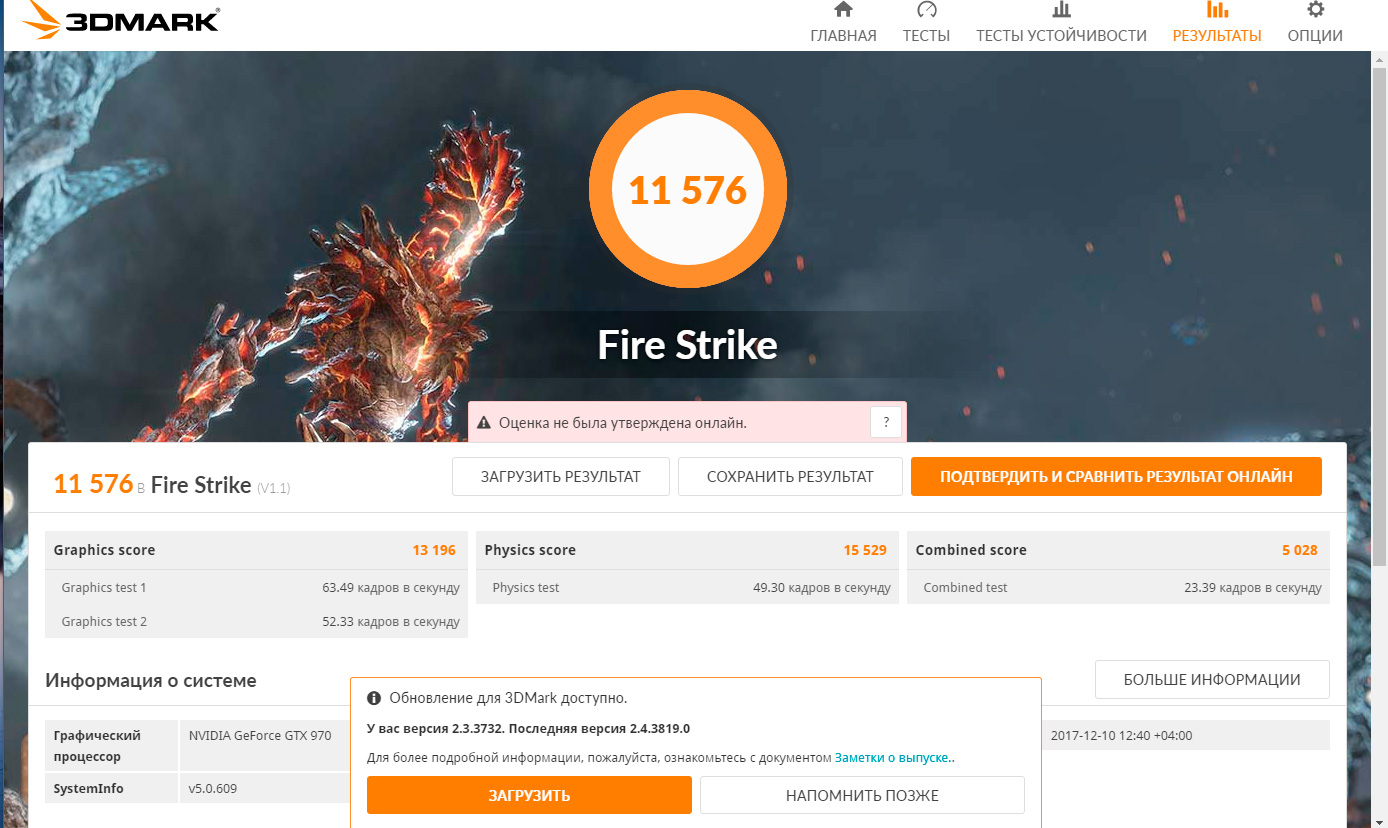
Task: Click the 3DMark logo
Action: 120,21
